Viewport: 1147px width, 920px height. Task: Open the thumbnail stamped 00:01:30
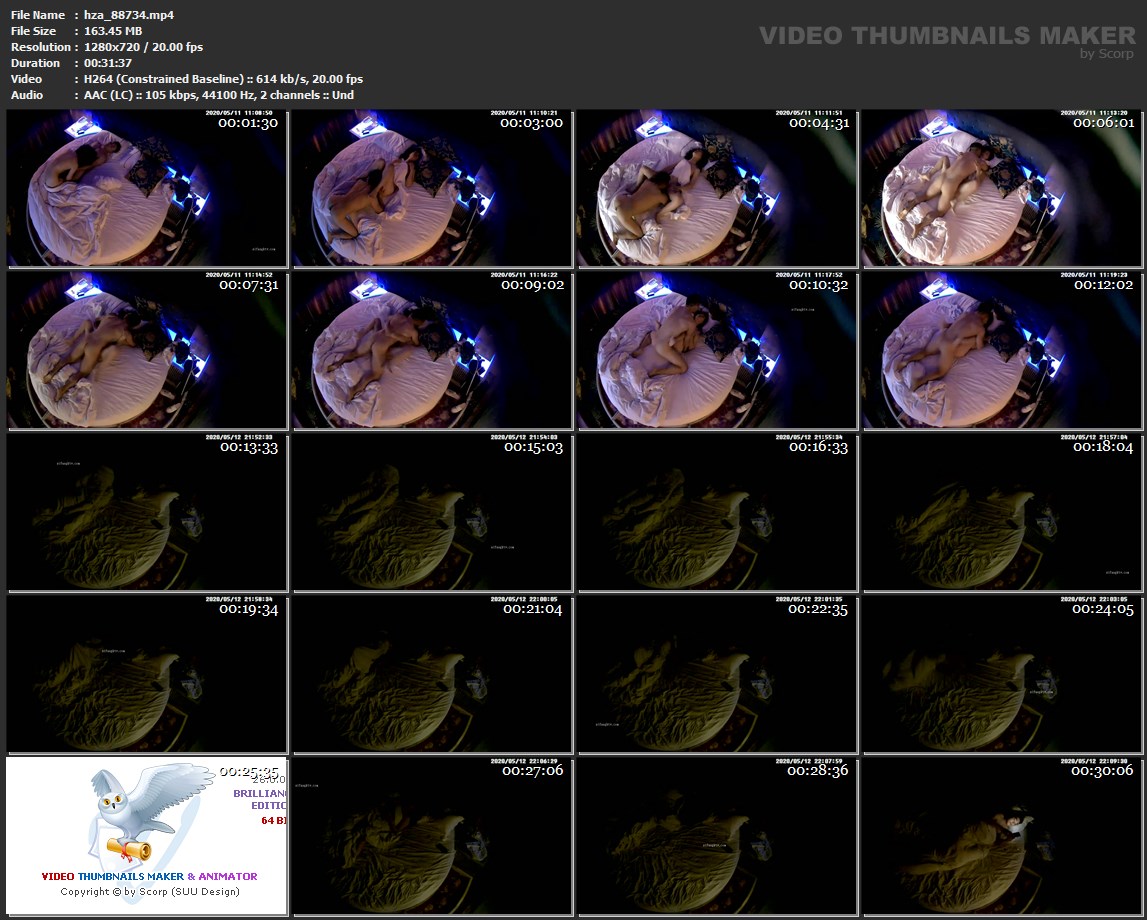pyautogui.click(x=147, y=188)
